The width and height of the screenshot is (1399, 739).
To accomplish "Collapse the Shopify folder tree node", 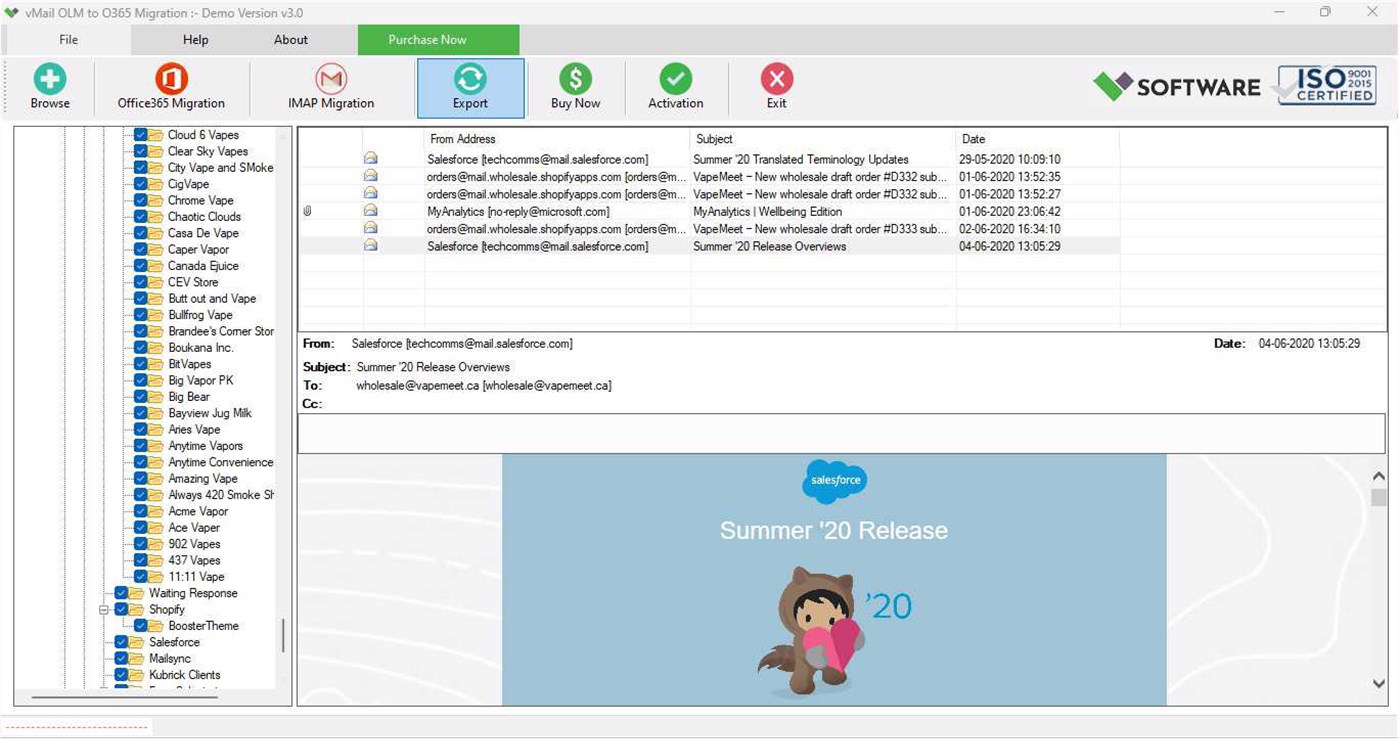I will (104, 609).
